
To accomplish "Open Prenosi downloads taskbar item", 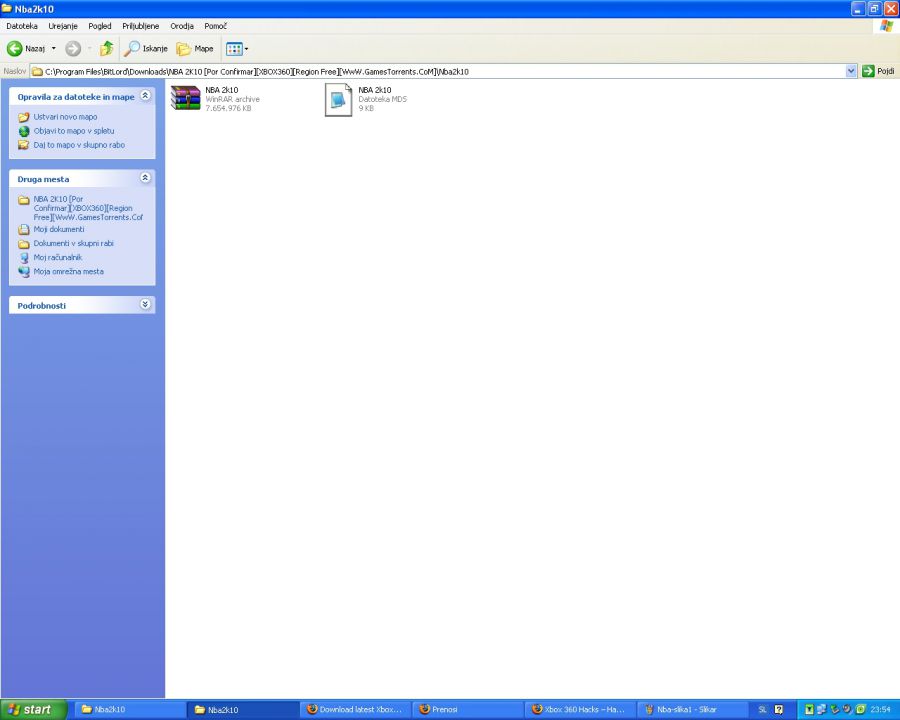I will coord(468,710).
